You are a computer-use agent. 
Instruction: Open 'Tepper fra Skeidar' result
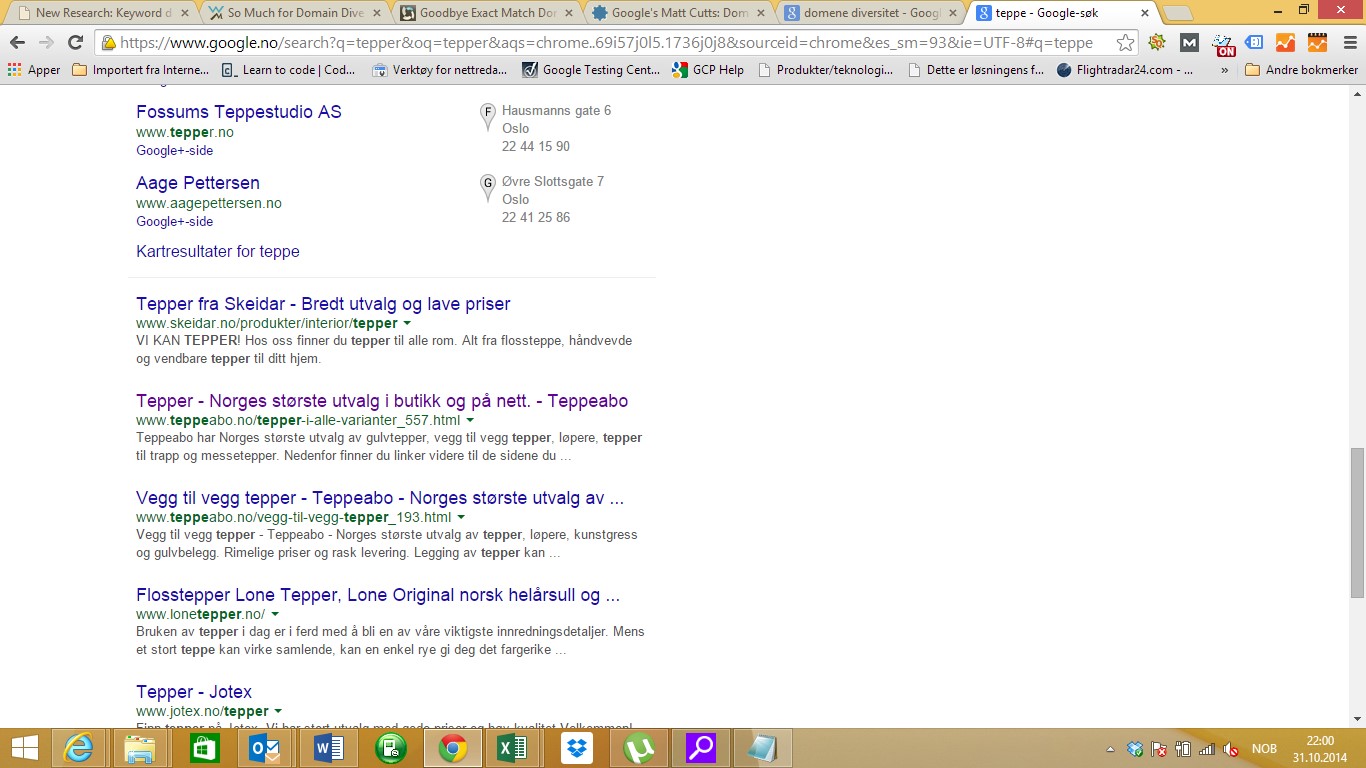point(323,304)
